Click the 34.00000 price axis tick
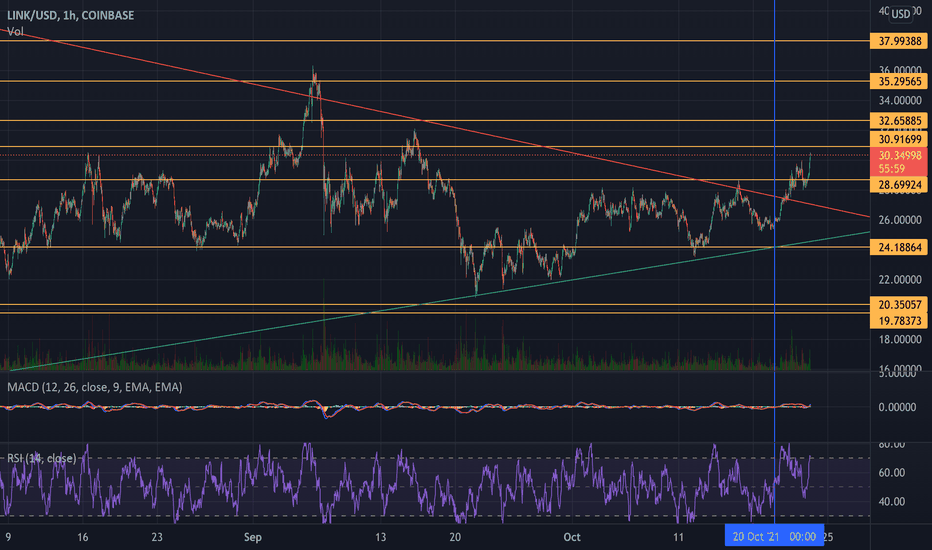This screenshot has width=932, height=550. pos(900,100)
